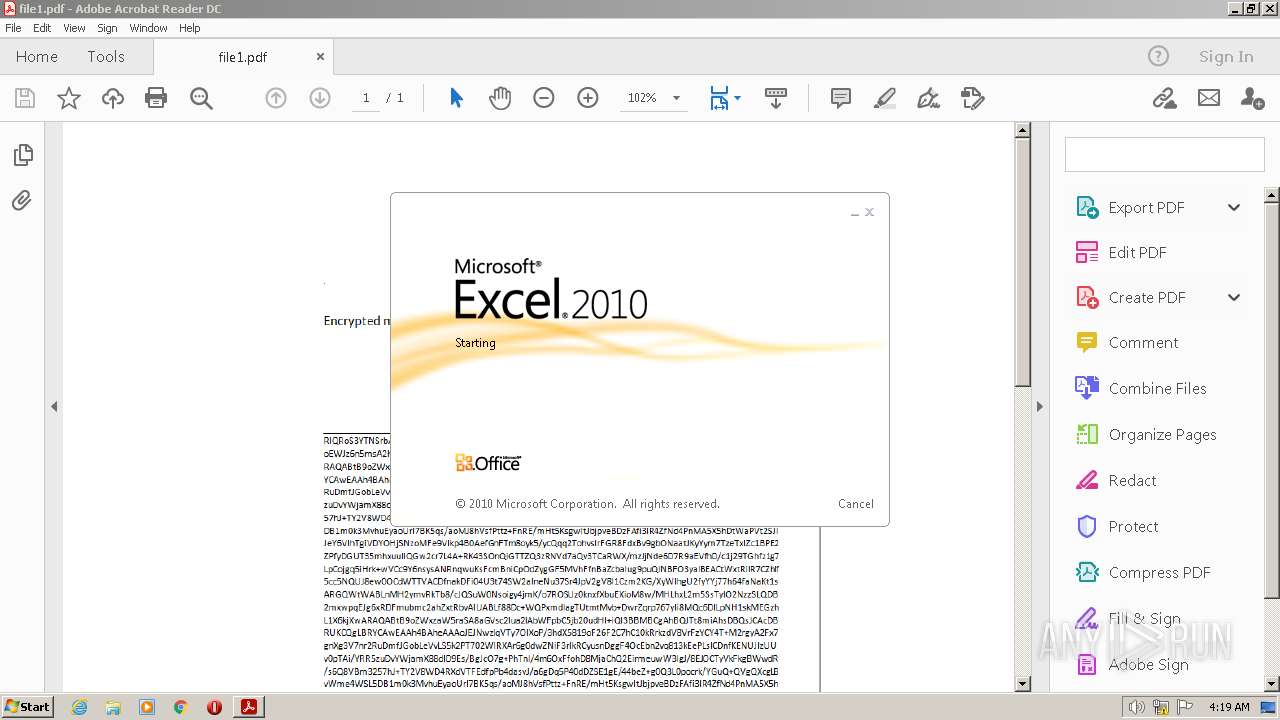Open Protect tool
Viewport: 1280px width, 720px height.
[x=1133, y=527]
